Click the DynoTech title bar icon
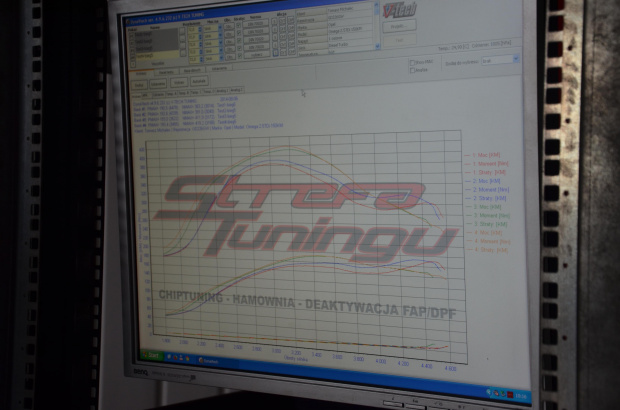 coord(127,21)
